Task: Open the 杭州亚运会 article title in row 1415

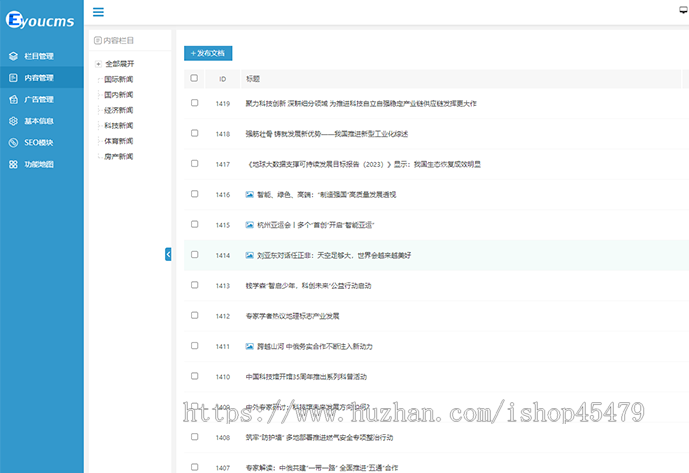Action: [x=315, y=225]
